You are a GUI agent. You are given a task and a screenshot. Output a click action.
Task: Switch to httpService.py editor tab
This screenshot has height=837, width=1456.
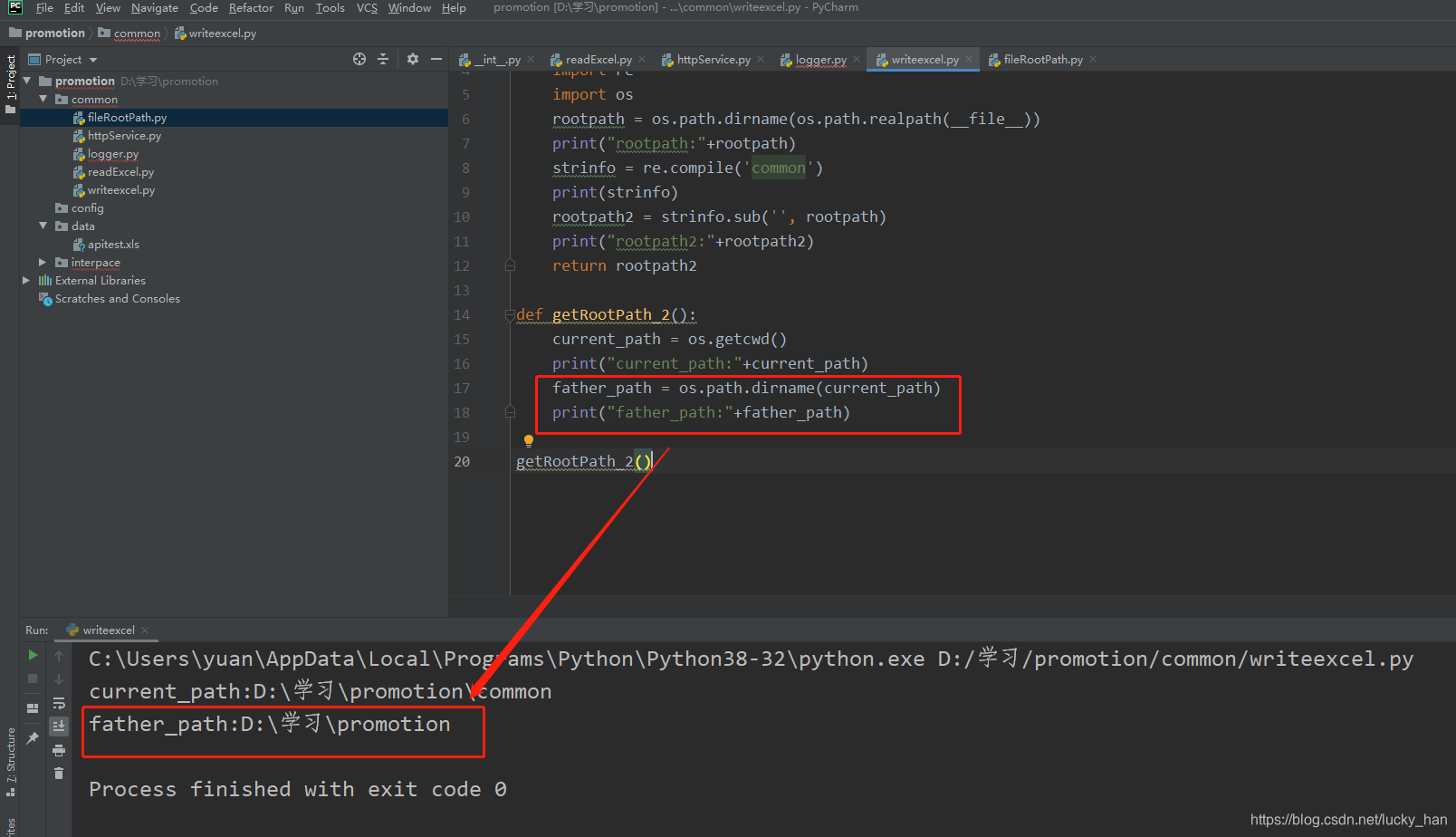point(706,60)
